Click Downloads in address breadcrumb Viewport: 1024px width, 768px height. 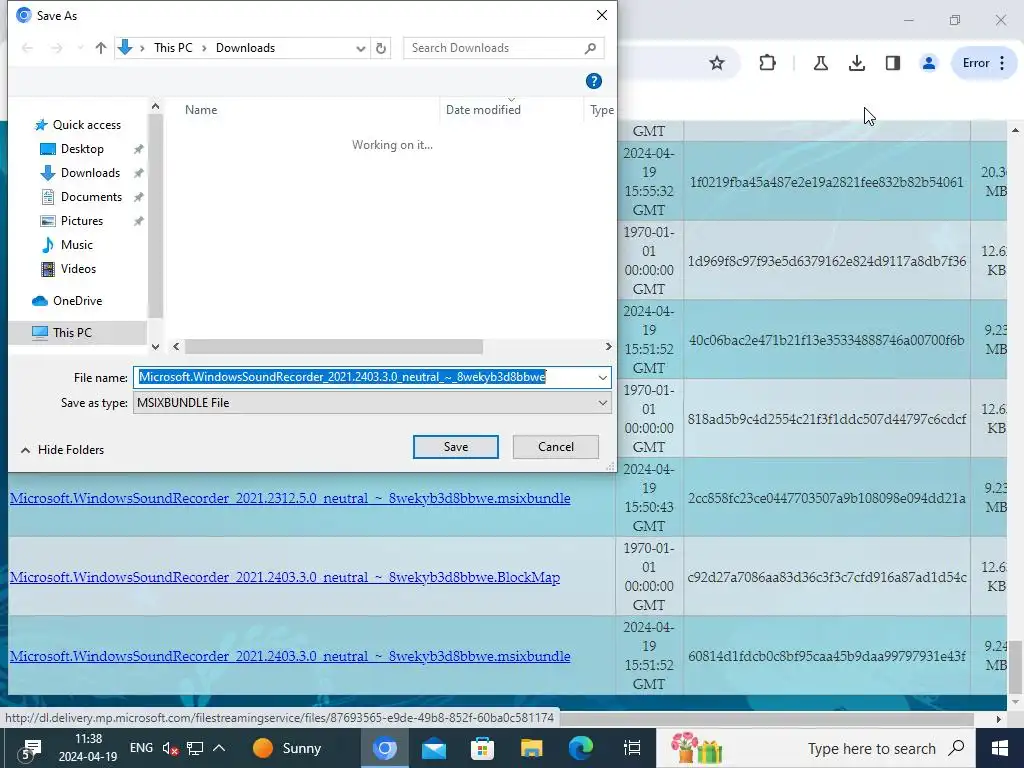pos(246,48)
